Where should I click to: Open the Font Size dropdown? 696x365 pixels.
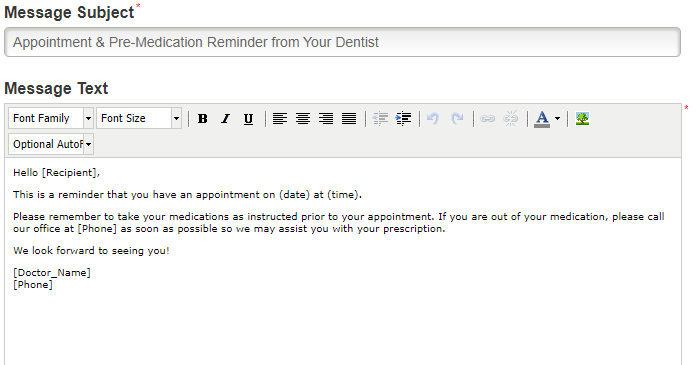coord(138,118)
